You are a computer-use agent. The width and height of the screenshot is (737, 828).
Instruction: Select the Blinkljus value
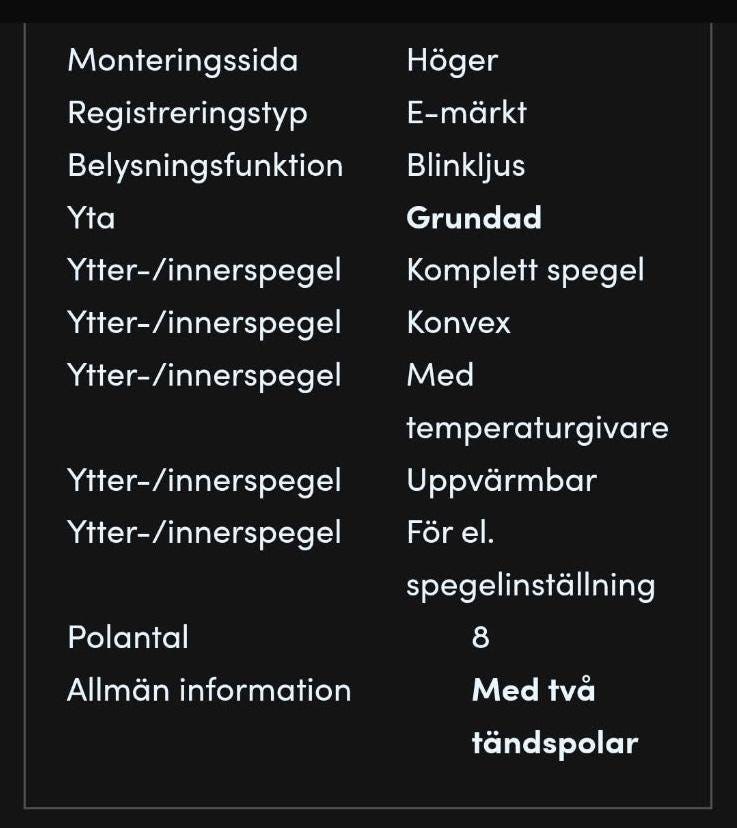pyautogui.click(x=465, y=165)
